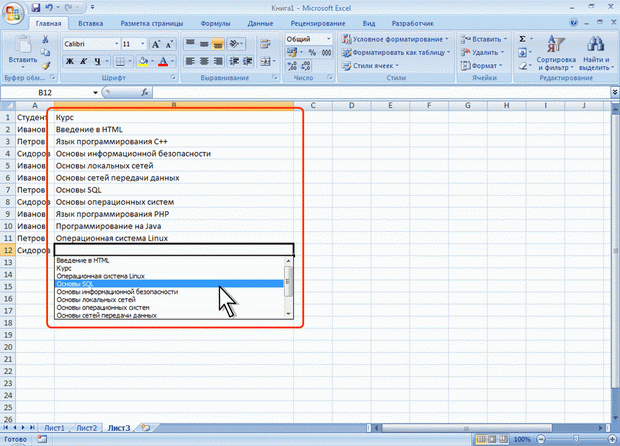This screenshot has height=446, width=620.
Task: Apply the fill color bucket
Action: point(143,61)
